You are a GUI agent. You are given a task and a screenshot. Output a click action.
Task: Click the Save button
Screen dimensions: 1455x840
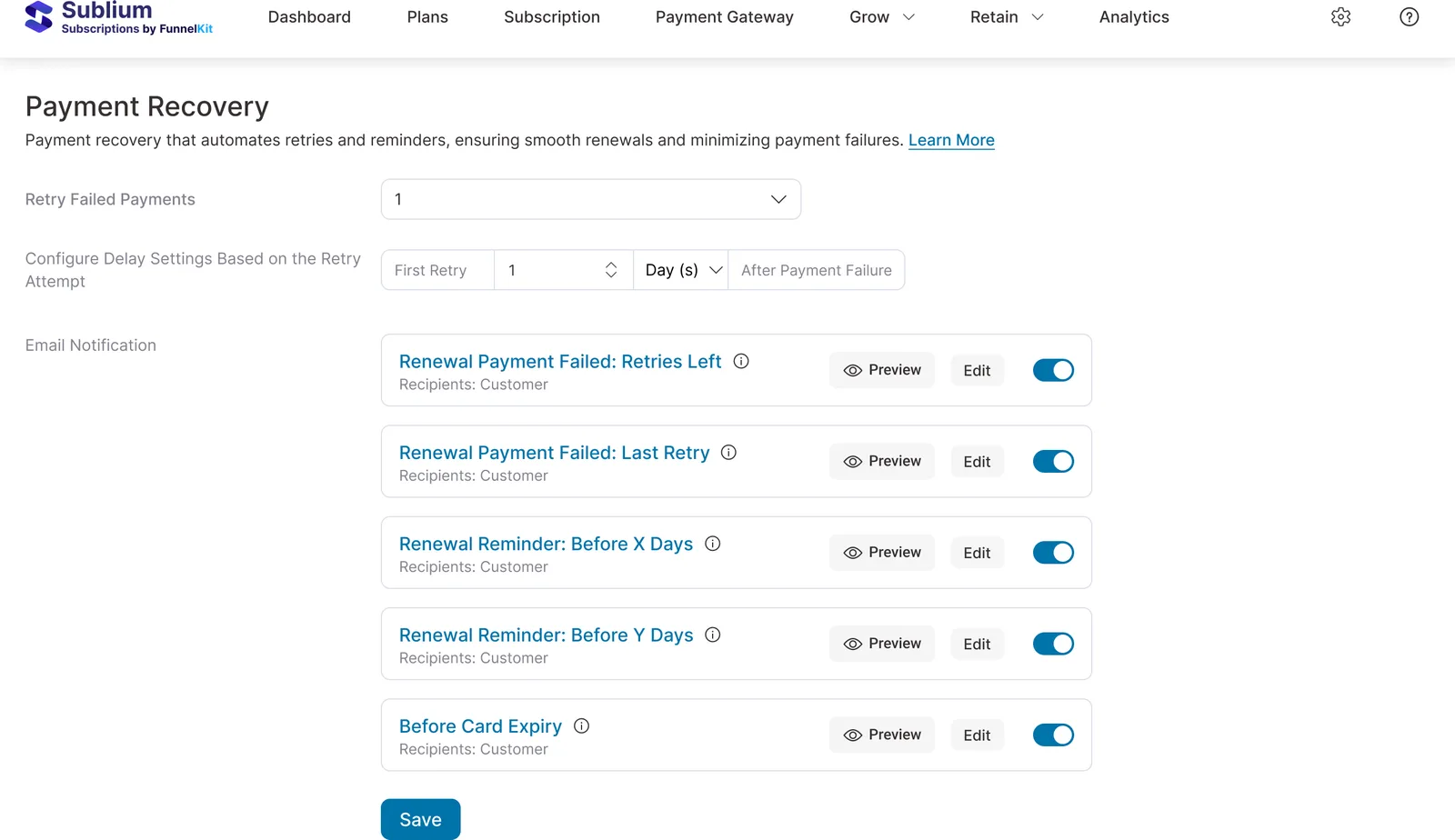(420, 819)
